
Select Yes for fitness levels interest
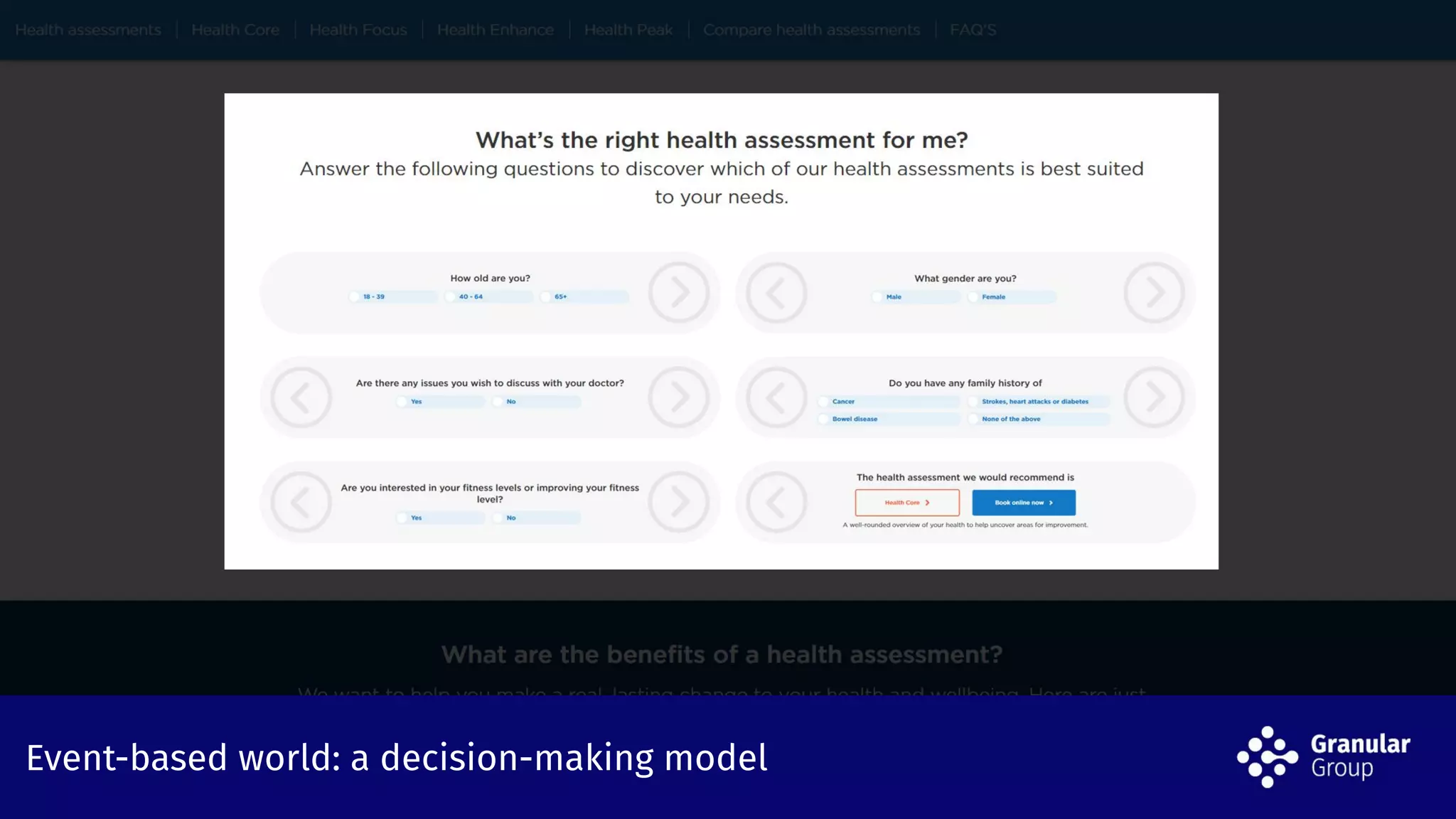click(x=441, y=518)
